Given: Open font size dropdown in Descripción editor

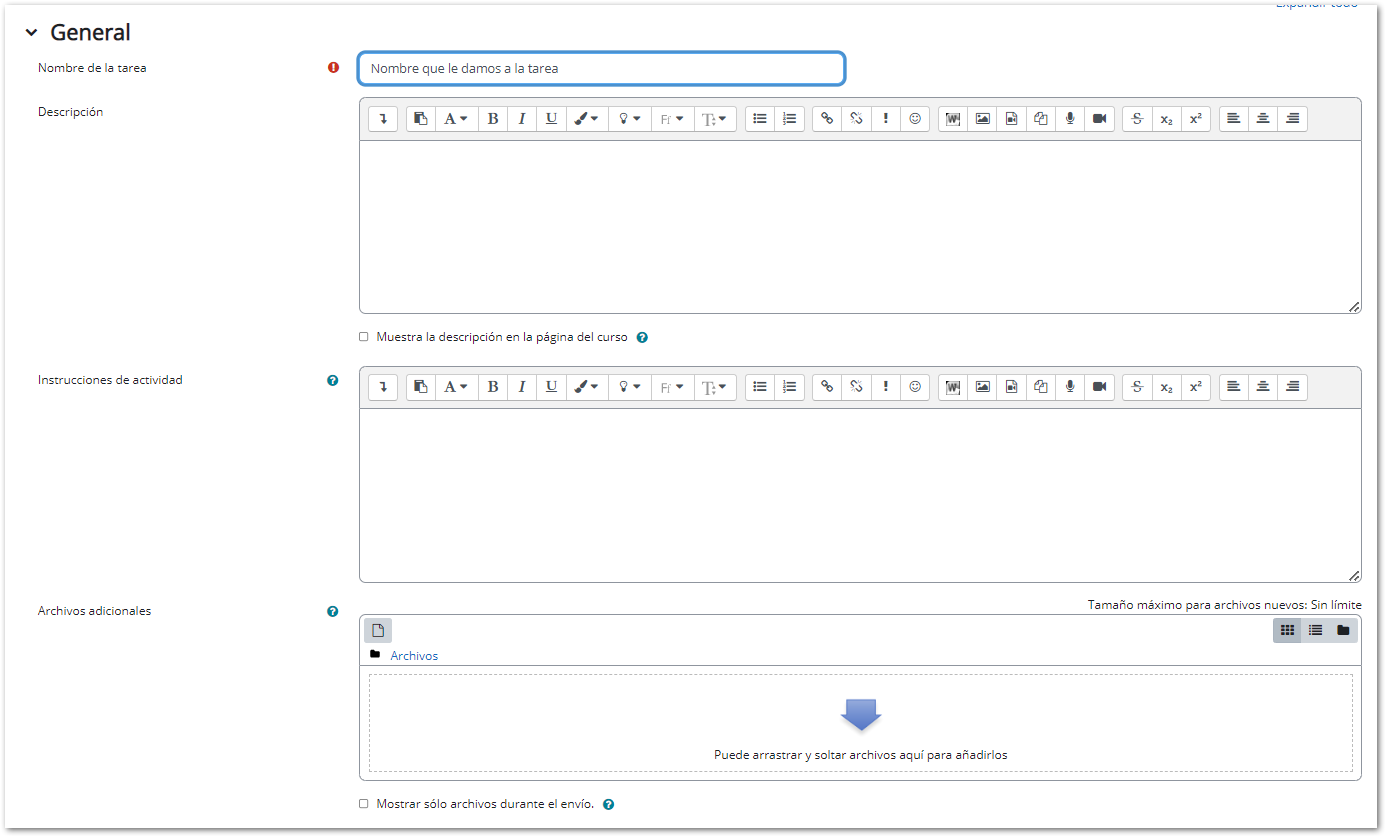Looking at the screenshot, I should 716,119.
